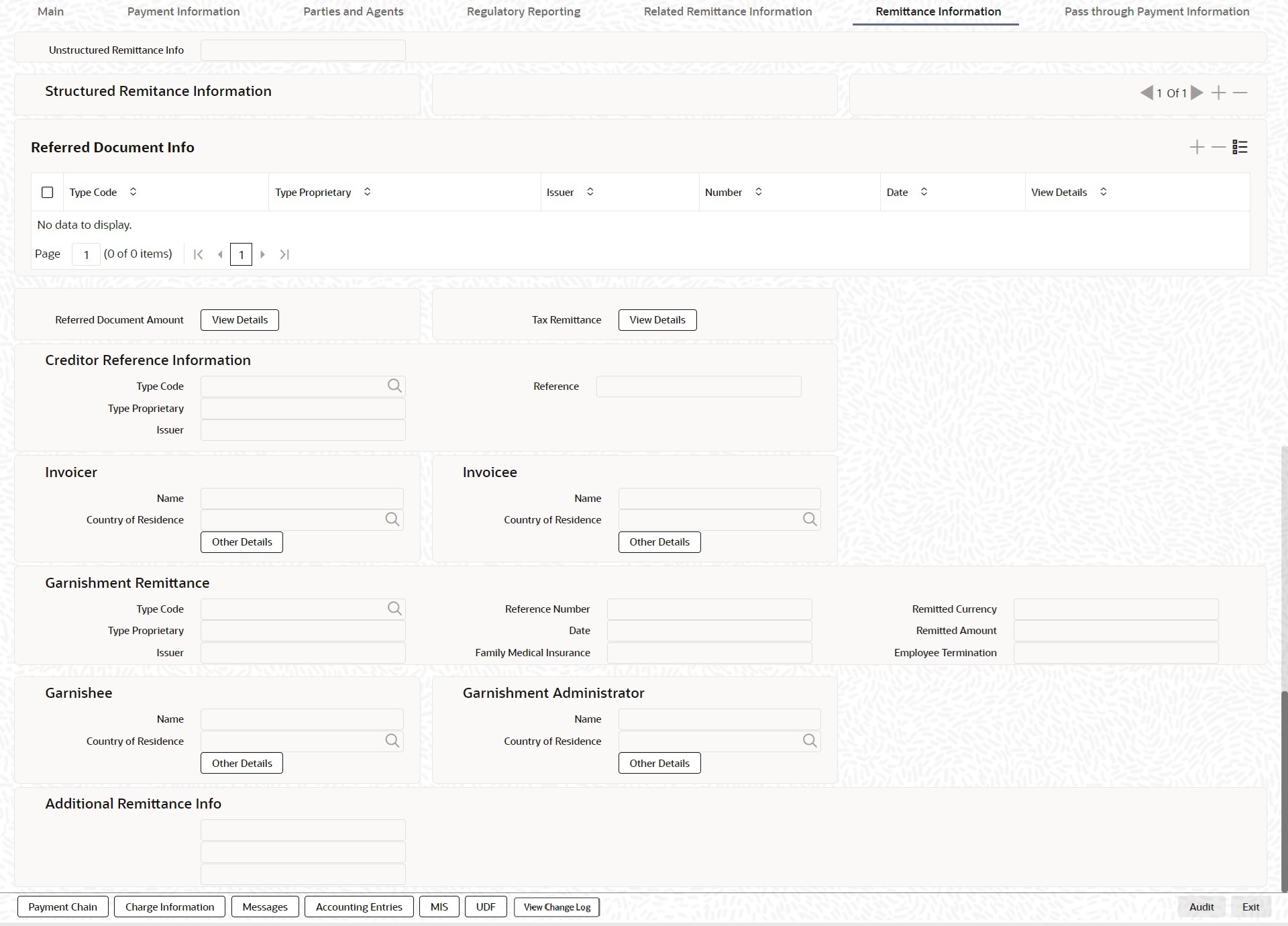Click Garnishment Remittance Type Code search icon
This screenshot has width=1288, height=926.
point(394,609)
